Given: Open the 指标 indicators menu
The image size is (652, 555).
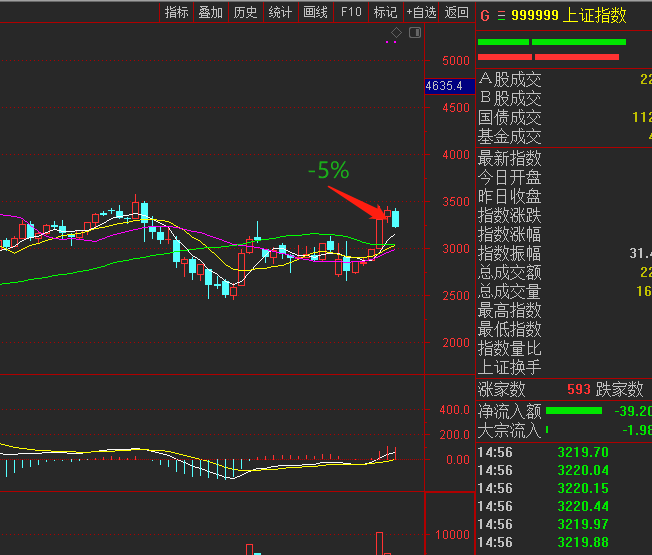Looking at the screenshot, I should point(176,12).
